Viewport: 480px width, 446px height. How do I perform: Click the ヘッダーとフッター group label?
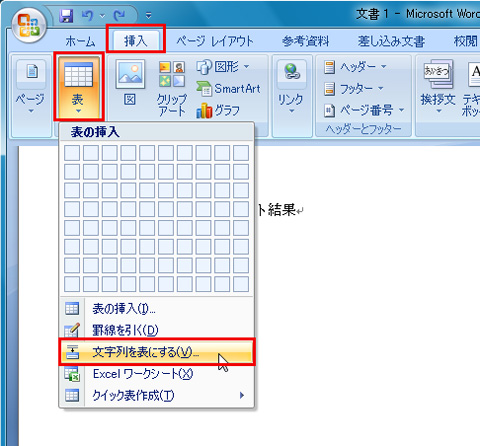(x=364, y=129)
